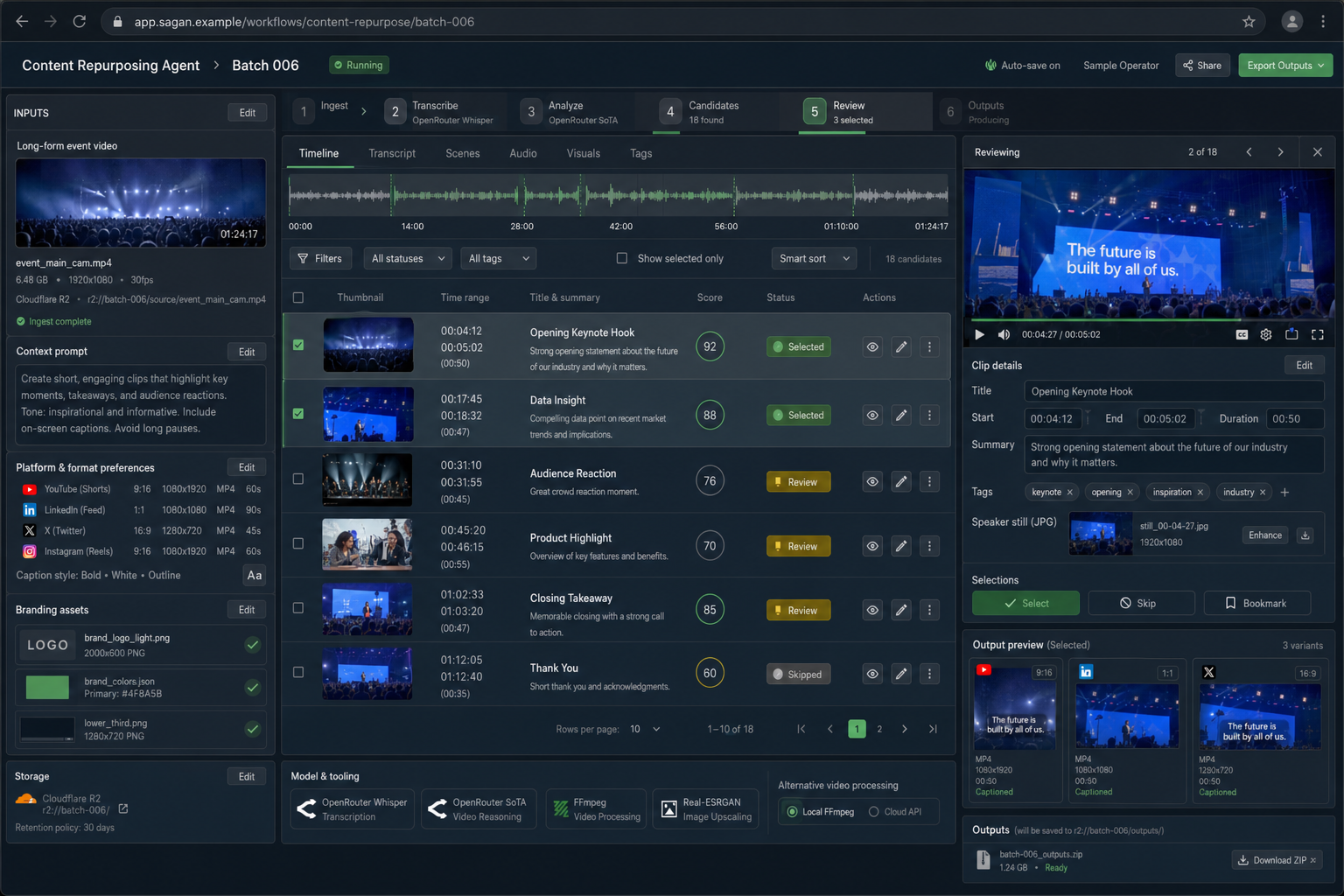Change Rows per page dropdown
Screen dimensions: 1344x896
(645, 729)
